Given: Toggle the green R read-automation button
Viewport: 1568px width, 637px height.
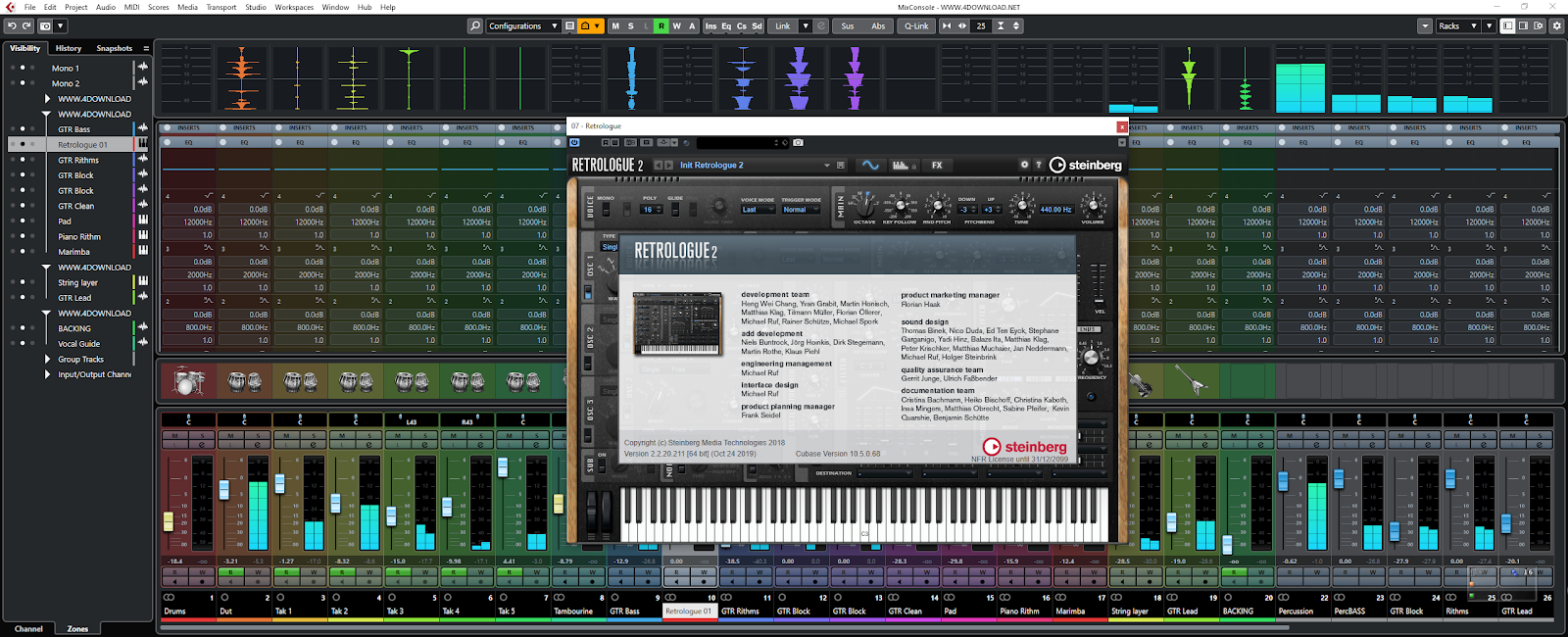Looking at the screenshot, I should click(661, 26).
